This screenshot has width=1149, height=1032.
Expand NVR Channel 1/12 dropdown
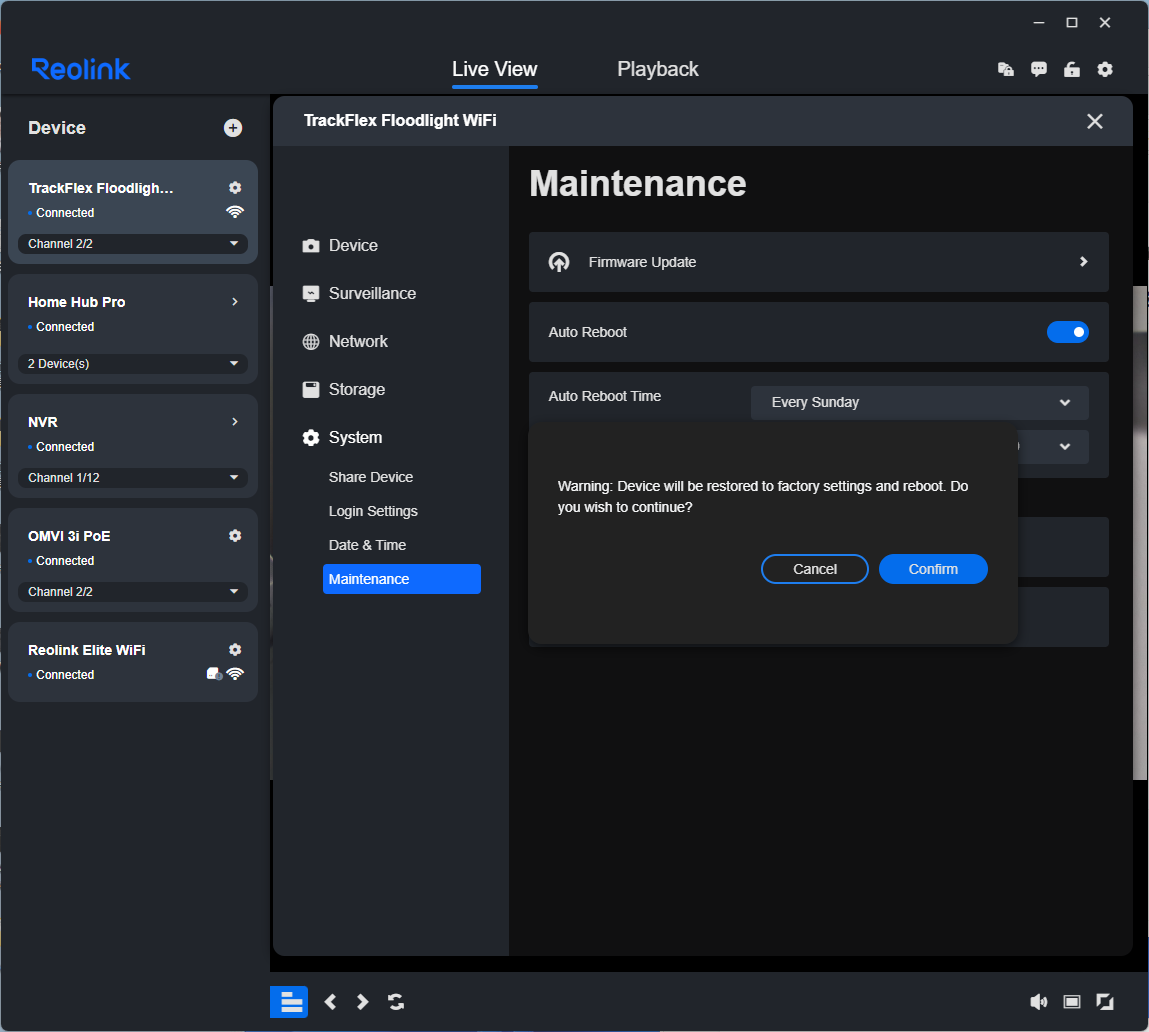click(133, 477)
